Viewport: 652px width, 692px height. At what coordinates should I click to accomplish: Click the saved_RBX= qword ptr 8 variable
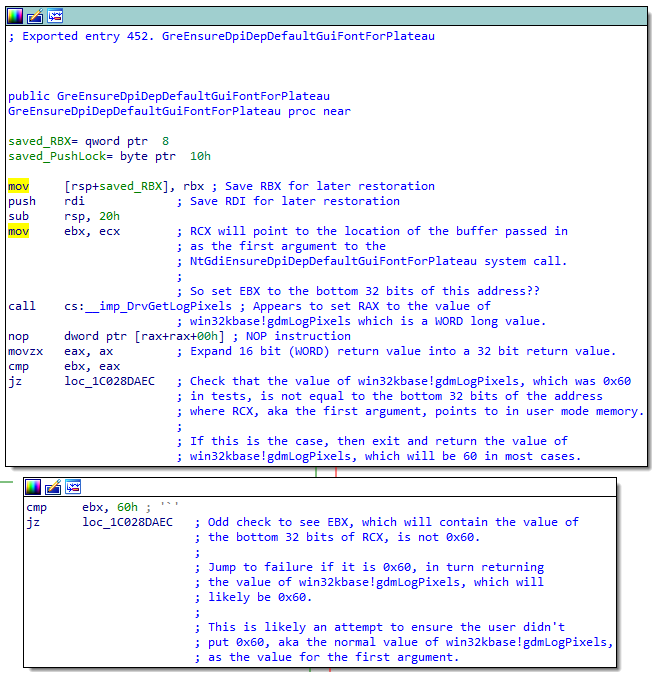tap(88, 141)
